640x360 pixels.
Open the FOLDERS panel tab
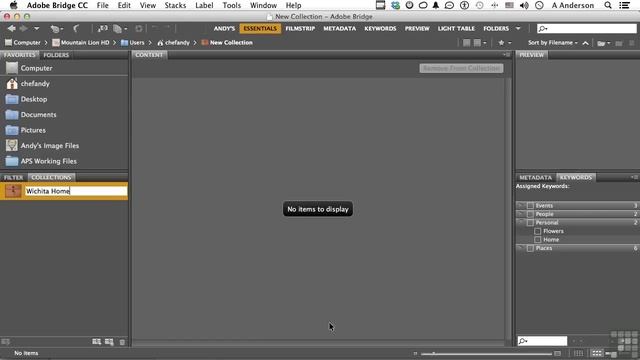pos(56,55)
